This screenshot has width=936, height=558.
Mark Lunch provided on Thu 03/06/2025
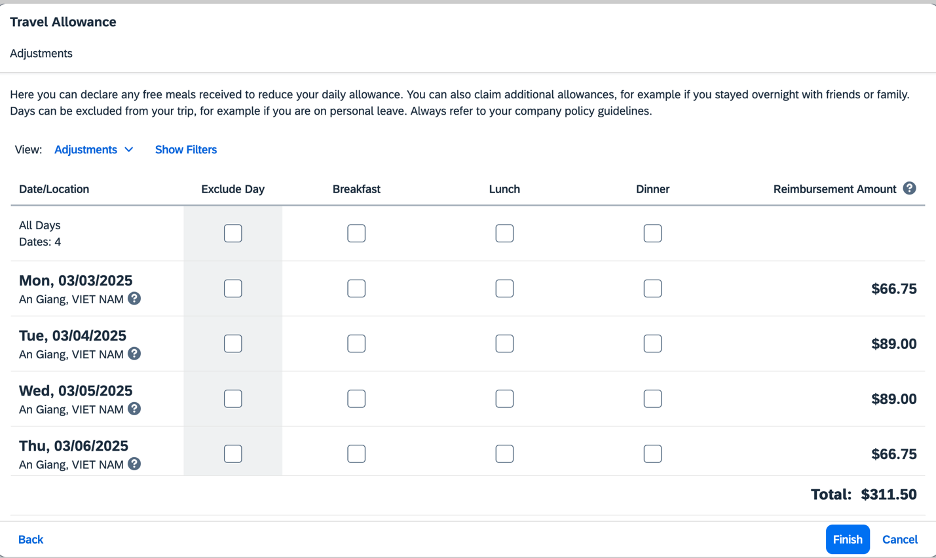click(x=504, y=454)
